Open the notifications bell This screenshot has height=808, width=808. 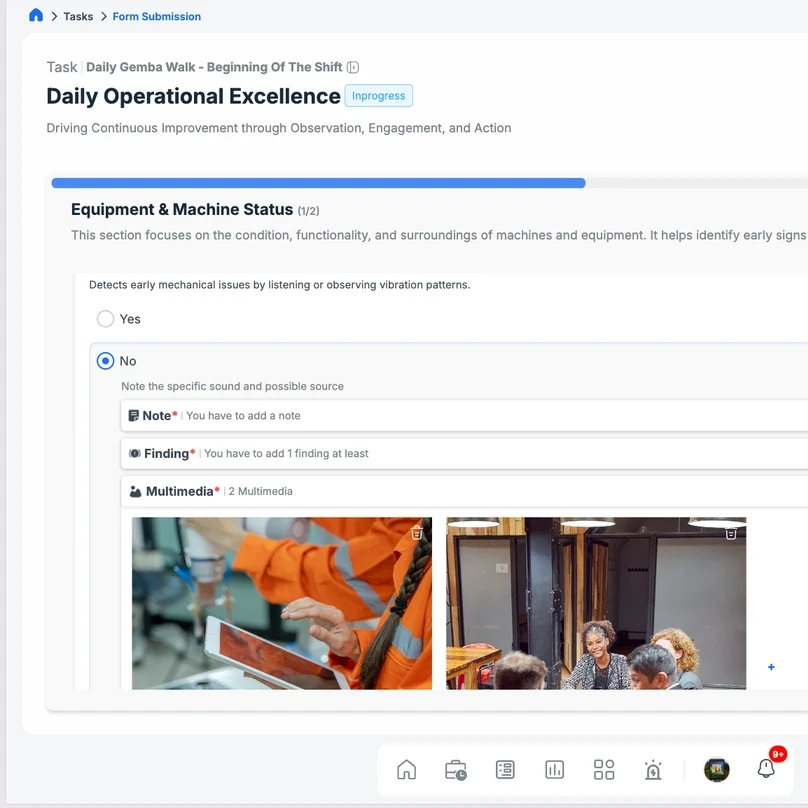[x=766, y=769]
